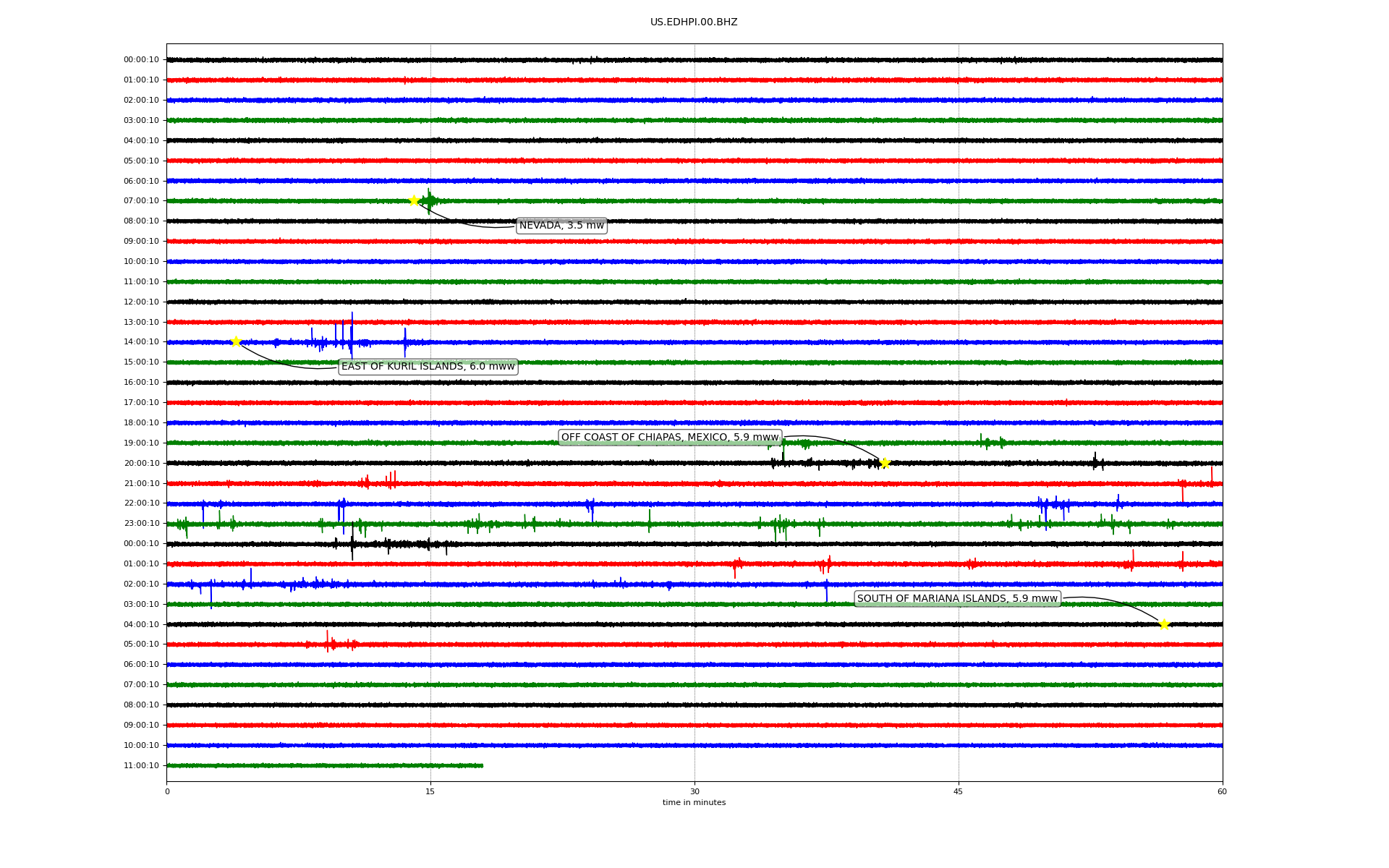
Task: Click the 21:00:10 time label
Action: 141,484
